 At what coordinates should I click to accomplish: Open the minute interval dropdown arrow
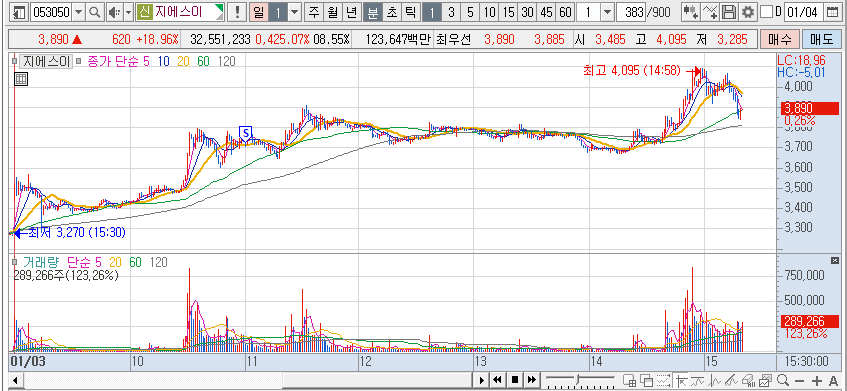608,12
